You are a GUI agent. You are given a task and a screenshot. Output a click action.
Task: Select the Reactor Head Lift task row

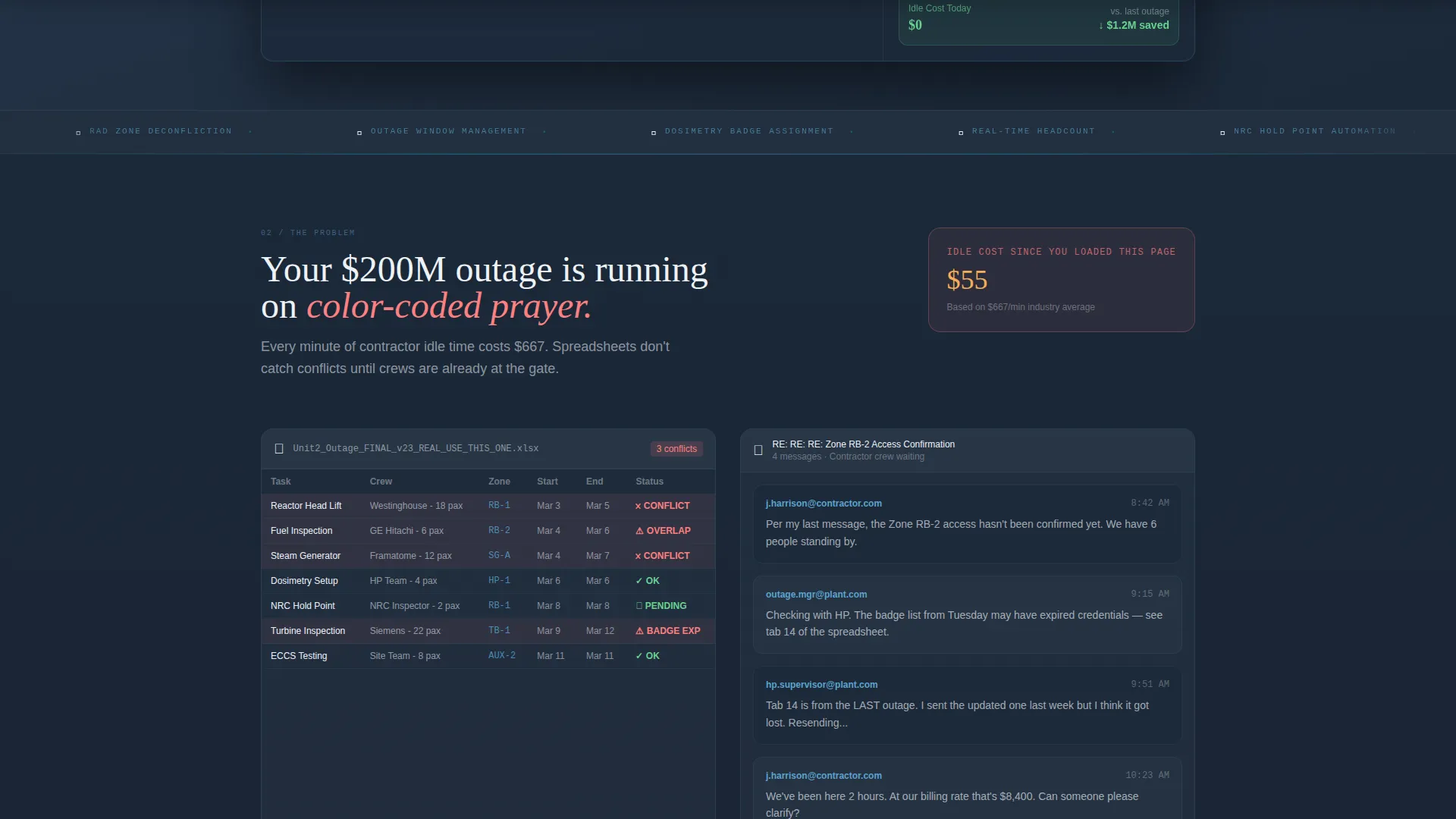[x=488, y=506]
